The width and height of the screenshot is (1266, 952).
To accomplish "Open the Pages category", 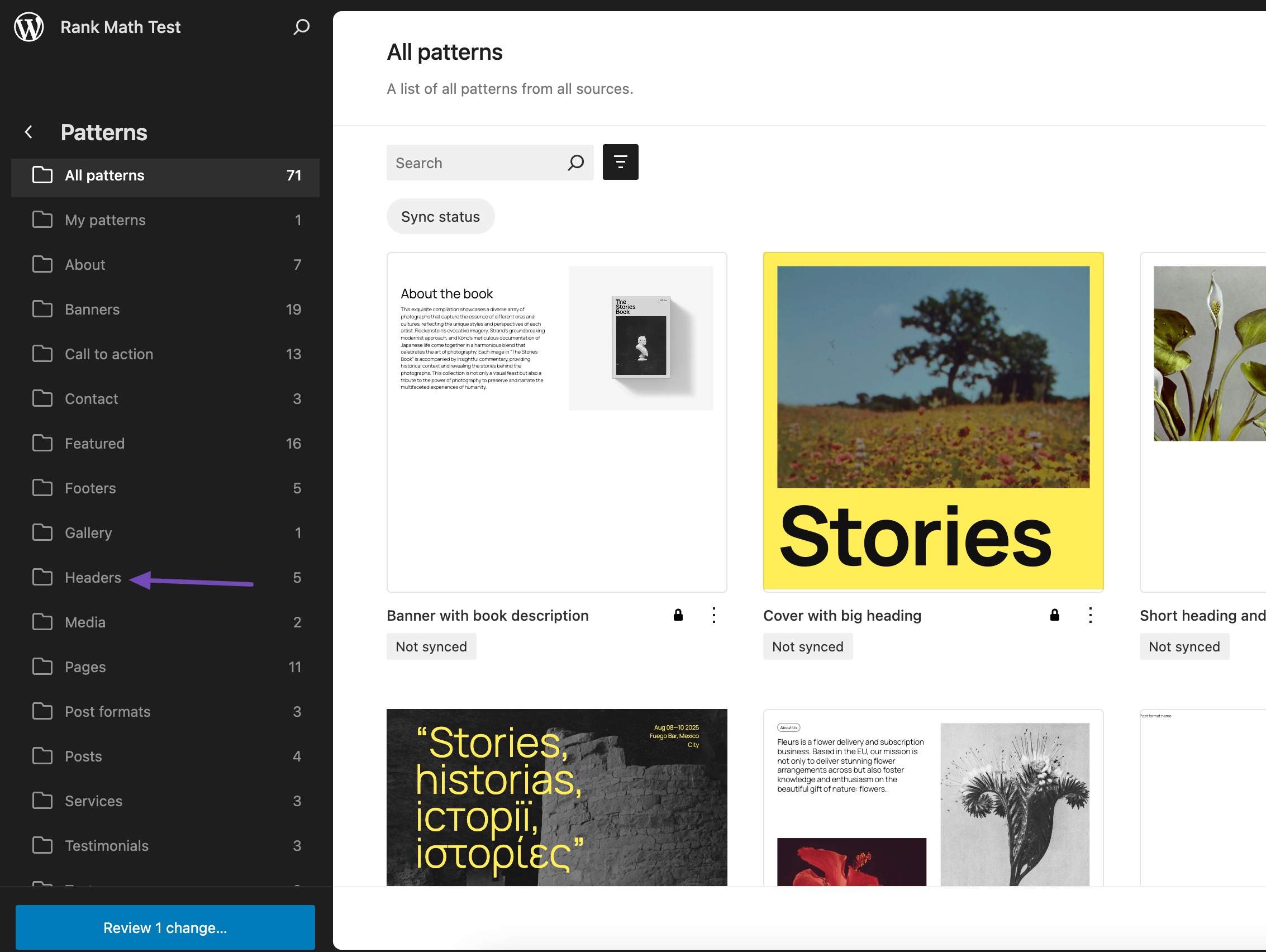I will click(165, 667).
